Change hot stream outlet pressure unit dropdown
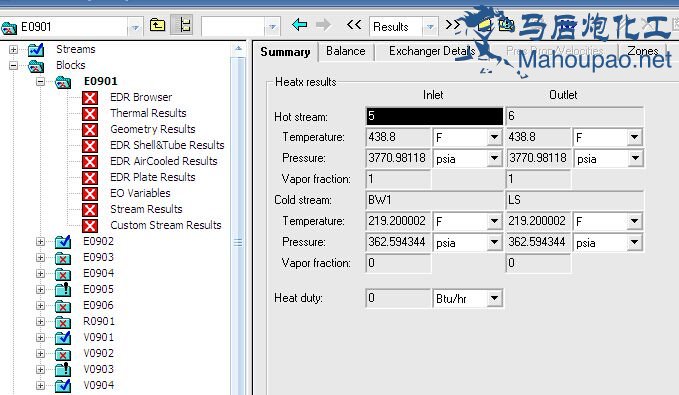This screenshot has width=679, height=395. coord(634,158)
